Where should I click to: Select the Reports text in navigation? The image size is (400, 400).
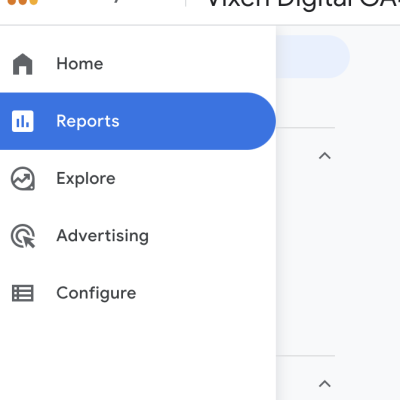[x=88, y=121]
